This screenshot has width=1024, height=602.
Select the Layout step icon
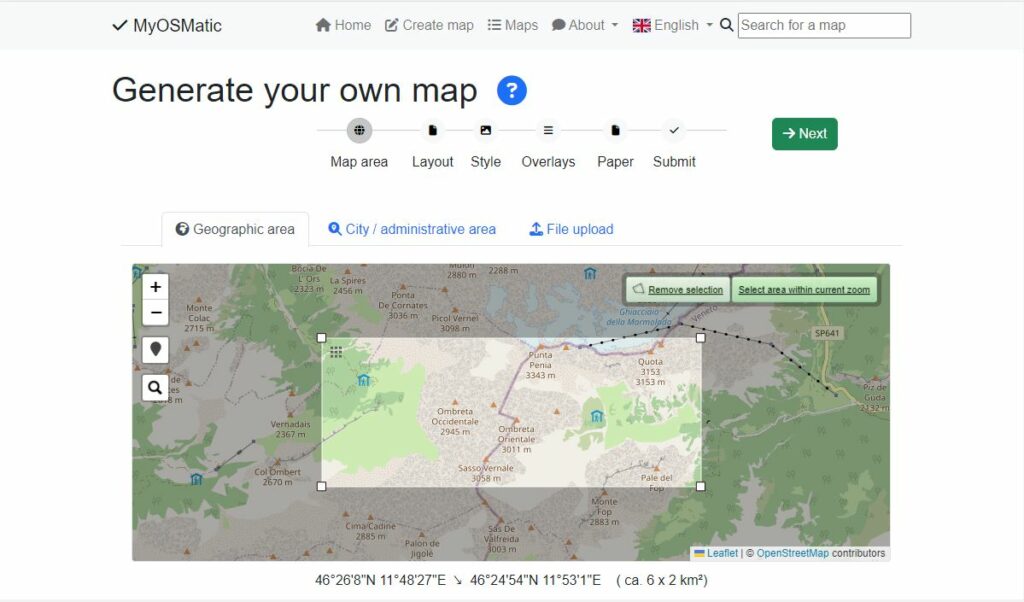pyautogui.click(x=432, y=130)
